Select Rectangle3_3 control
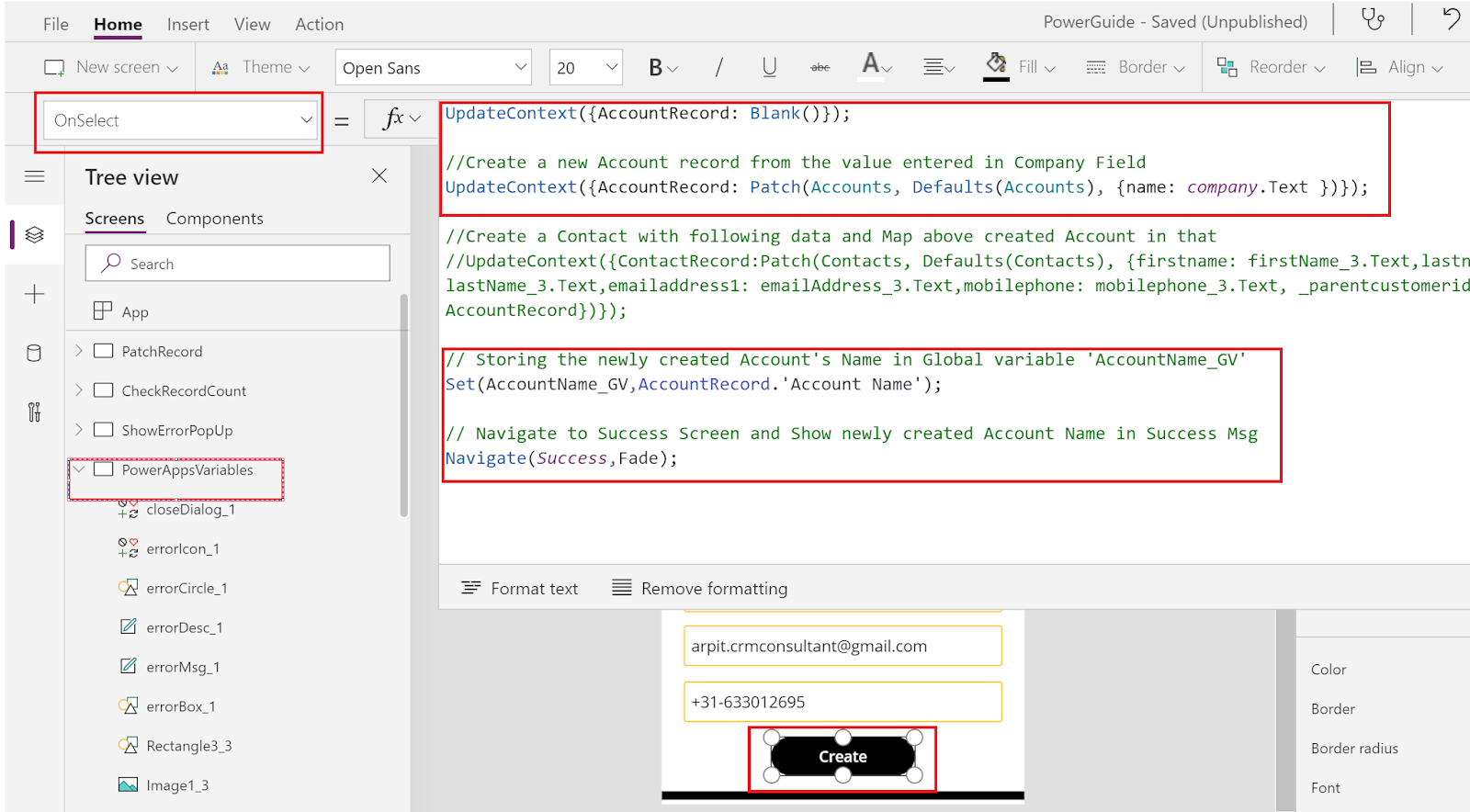Image resolution: width=1470 pixels, height=812 pixels. (189, 747)
